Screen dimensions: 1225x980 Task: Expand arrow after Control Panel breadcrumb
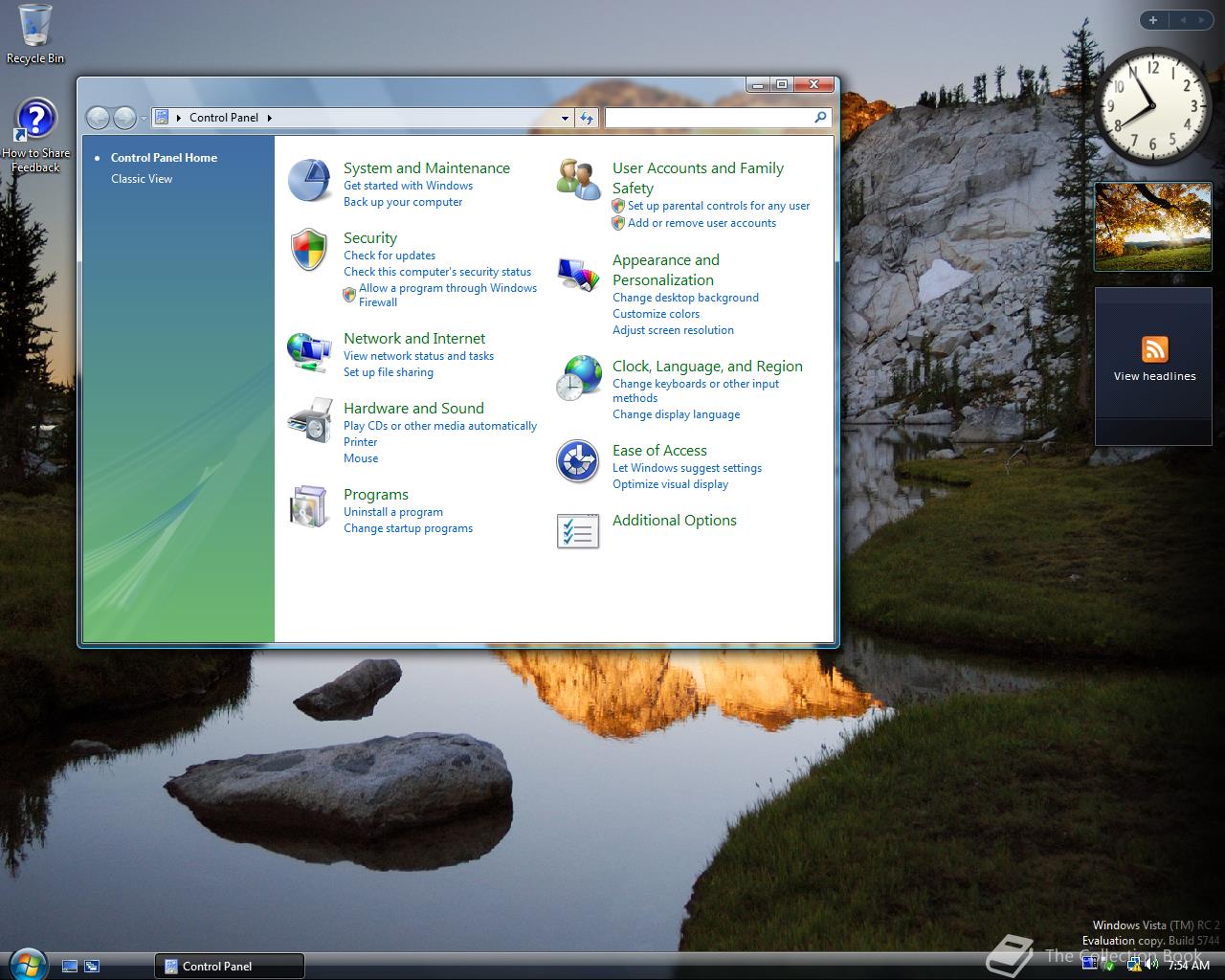tap(270, 118)
